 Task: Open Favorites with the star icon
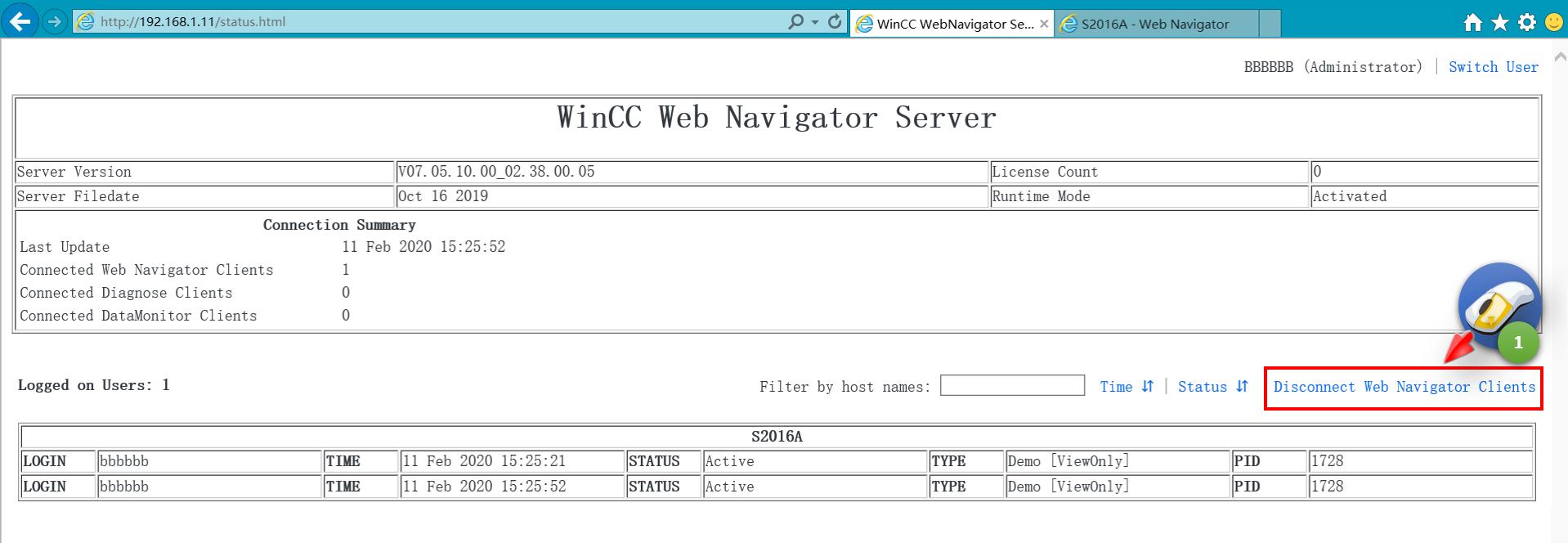pyautogui.click(x=1499, y=22)
